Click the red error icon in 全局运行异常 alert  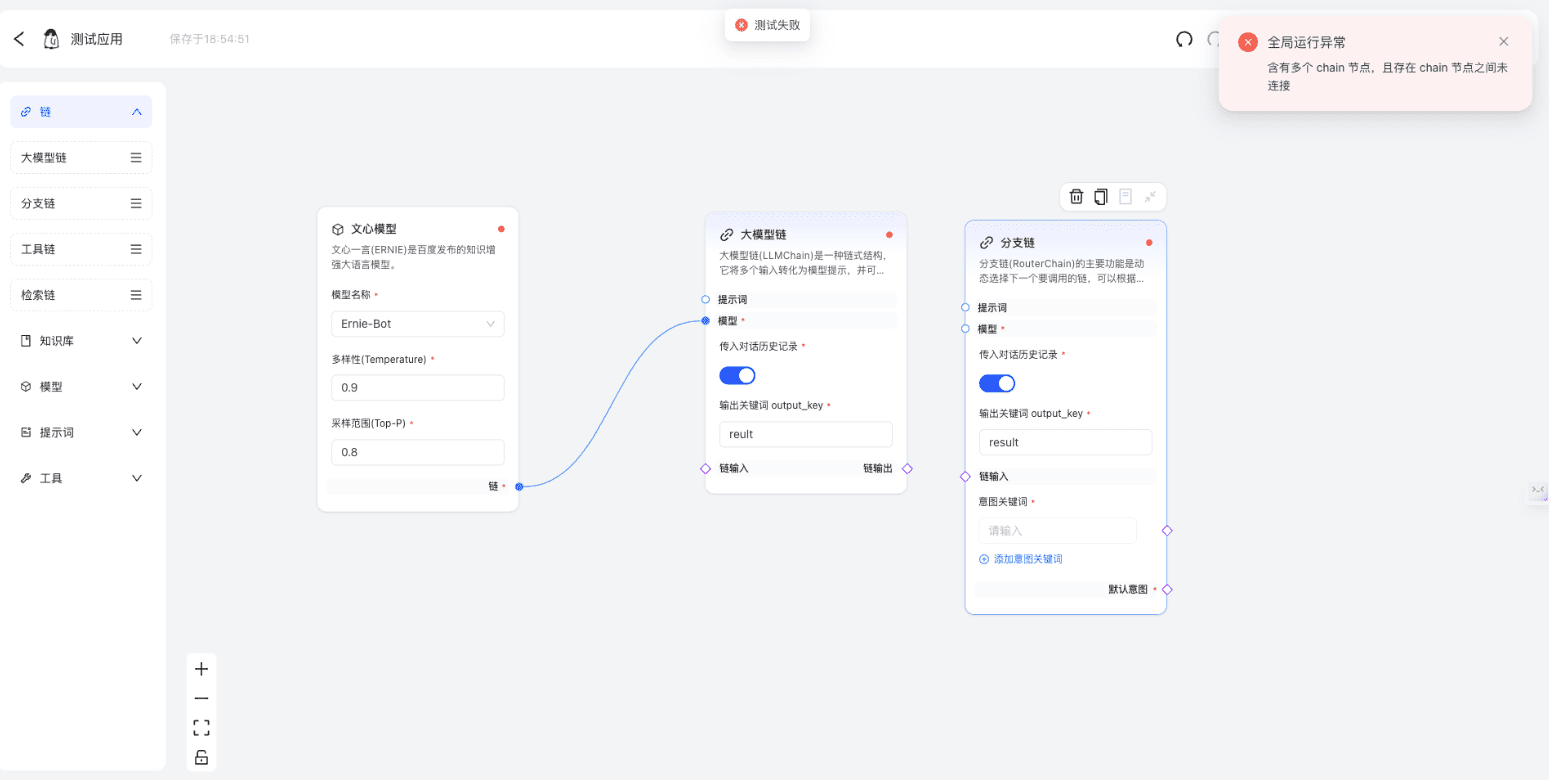pyautogui.click(x=1247, y=42)
